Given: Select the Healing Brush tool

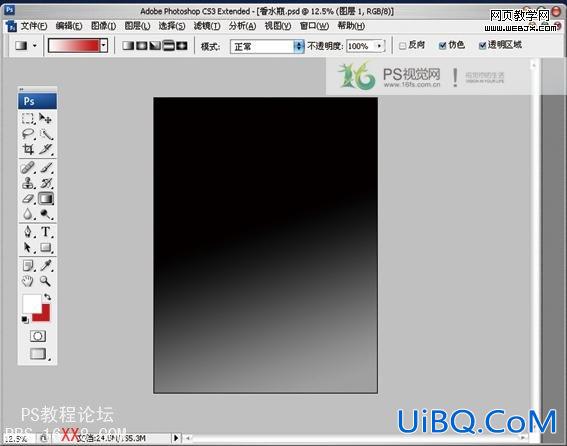Looking at the screenshot, I should coord(28,168).
